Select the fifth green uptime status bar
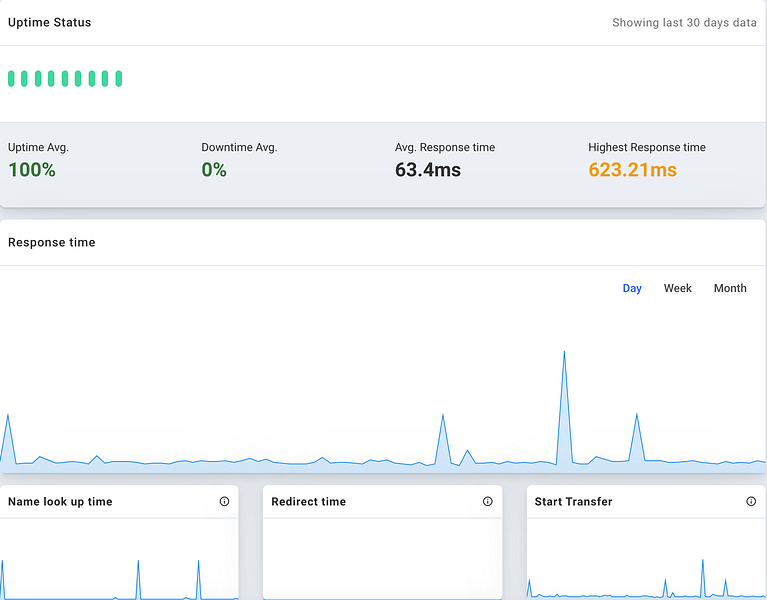 65,78
